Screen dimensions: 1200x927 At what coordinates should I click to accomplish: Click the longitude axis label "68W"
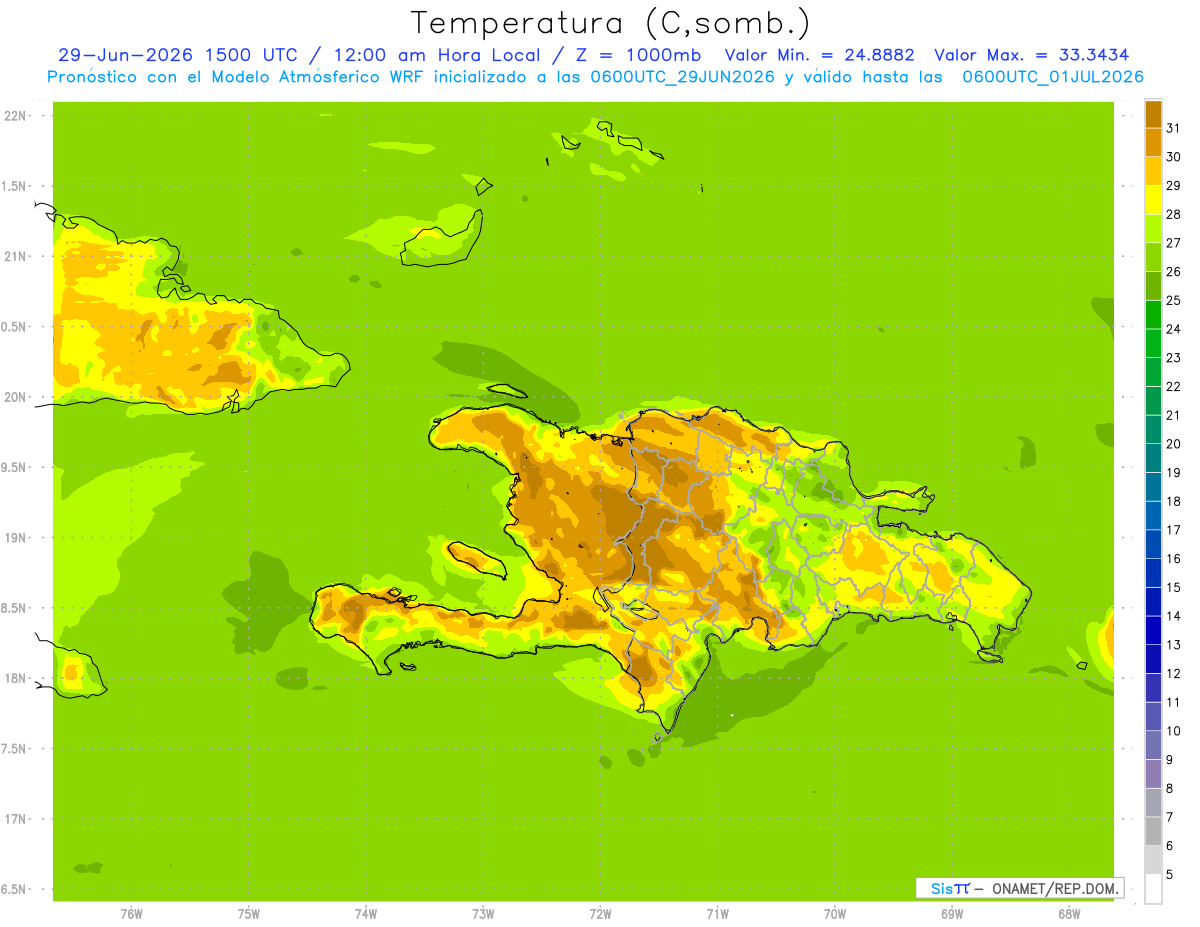coord(1069,913)
